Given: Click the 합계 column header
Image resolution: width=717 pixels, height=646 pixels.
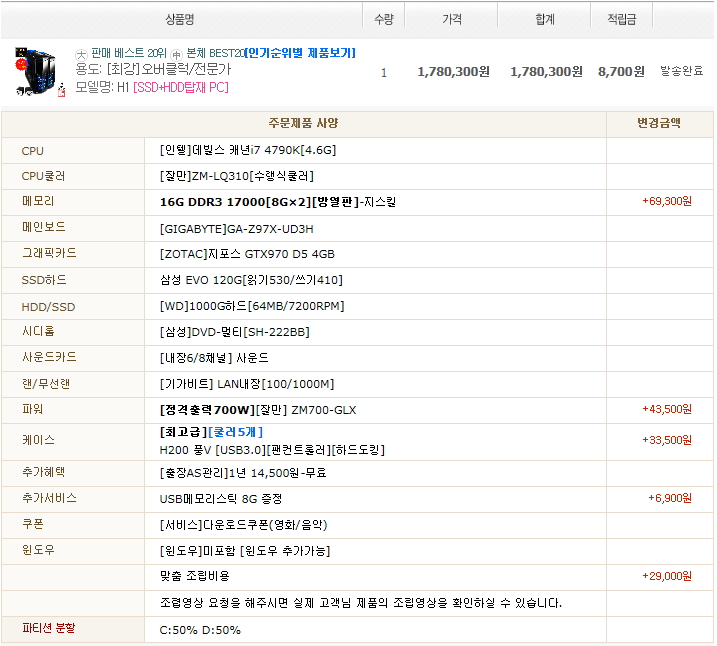Looking at the screenshot, I should pyautogui.click(x=545, y=19).
